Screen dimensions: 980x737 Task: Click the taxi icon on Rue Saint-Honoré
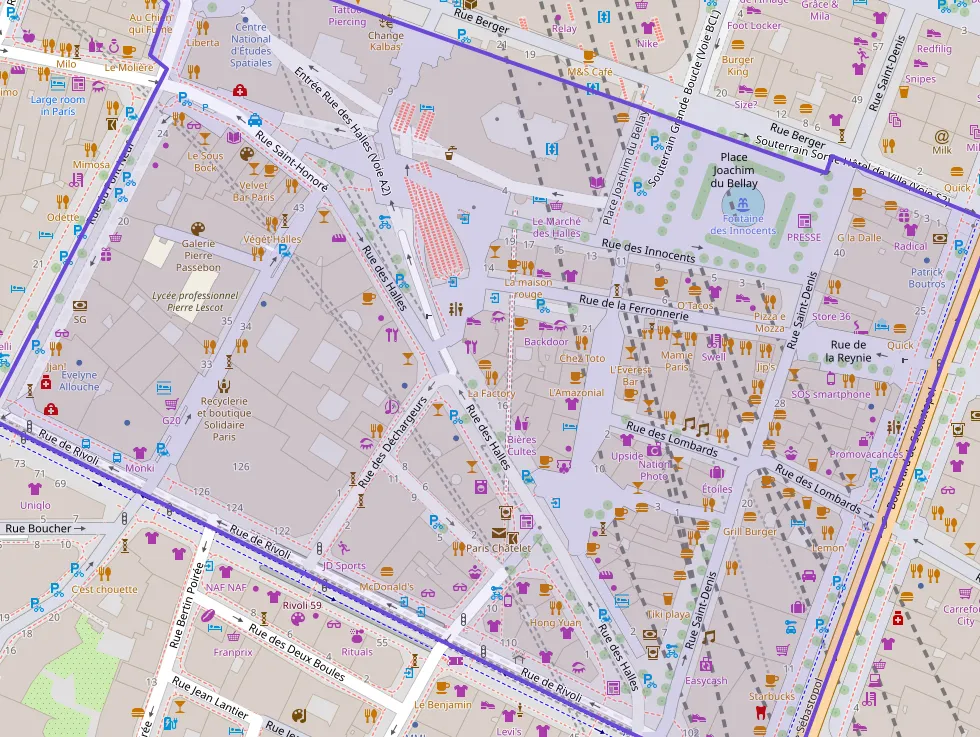point(255,119)
